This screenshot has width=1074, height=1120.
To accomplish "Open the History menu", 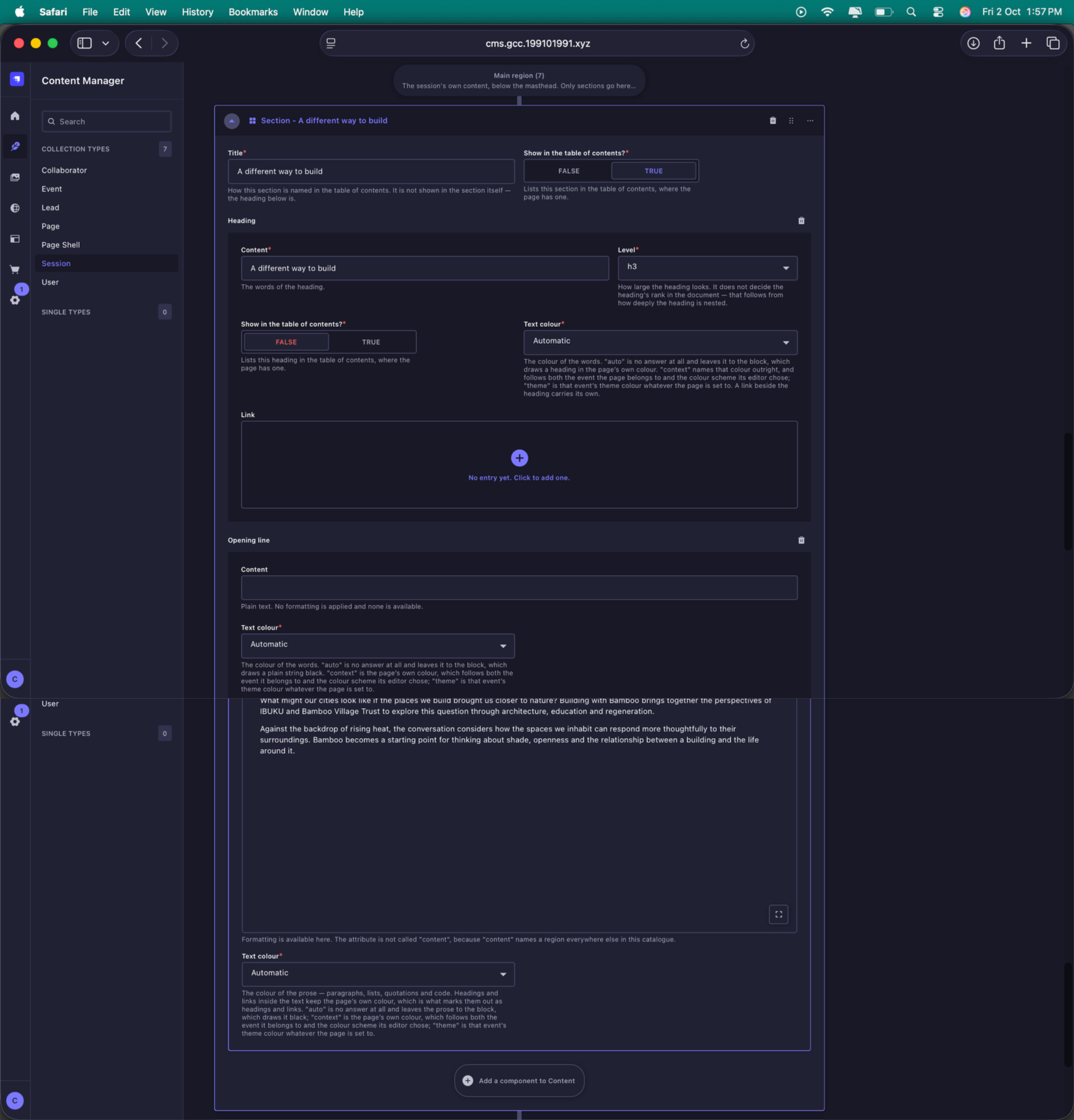I will coord(197,12).
